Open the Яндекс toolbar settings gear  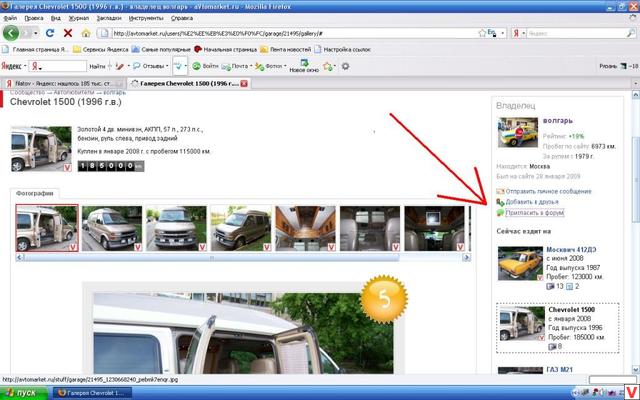pos(345,66)
